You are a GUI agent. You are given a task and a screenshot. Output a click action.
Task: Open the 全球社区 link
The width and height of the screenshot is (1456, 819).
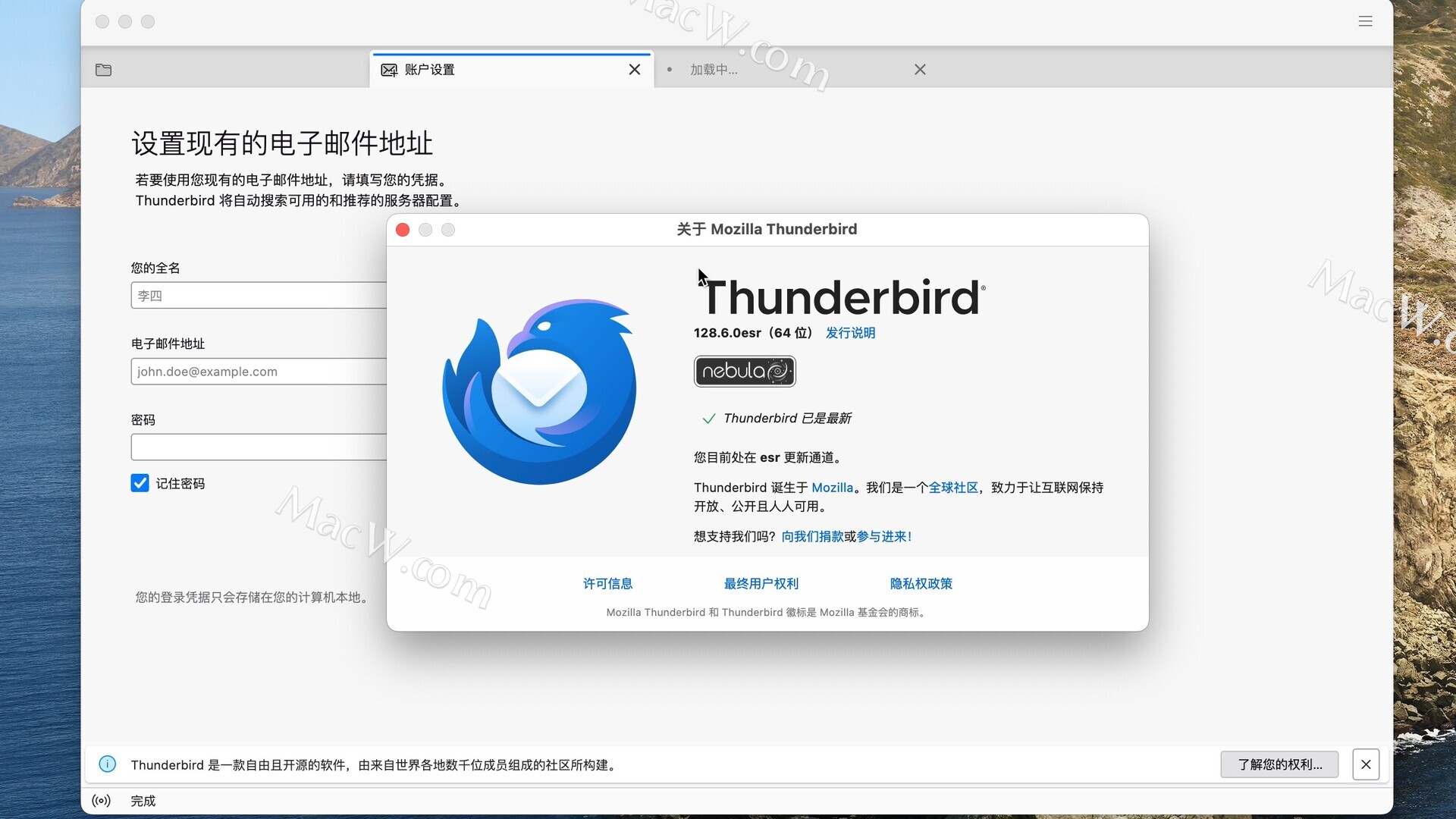pos(953,488)
